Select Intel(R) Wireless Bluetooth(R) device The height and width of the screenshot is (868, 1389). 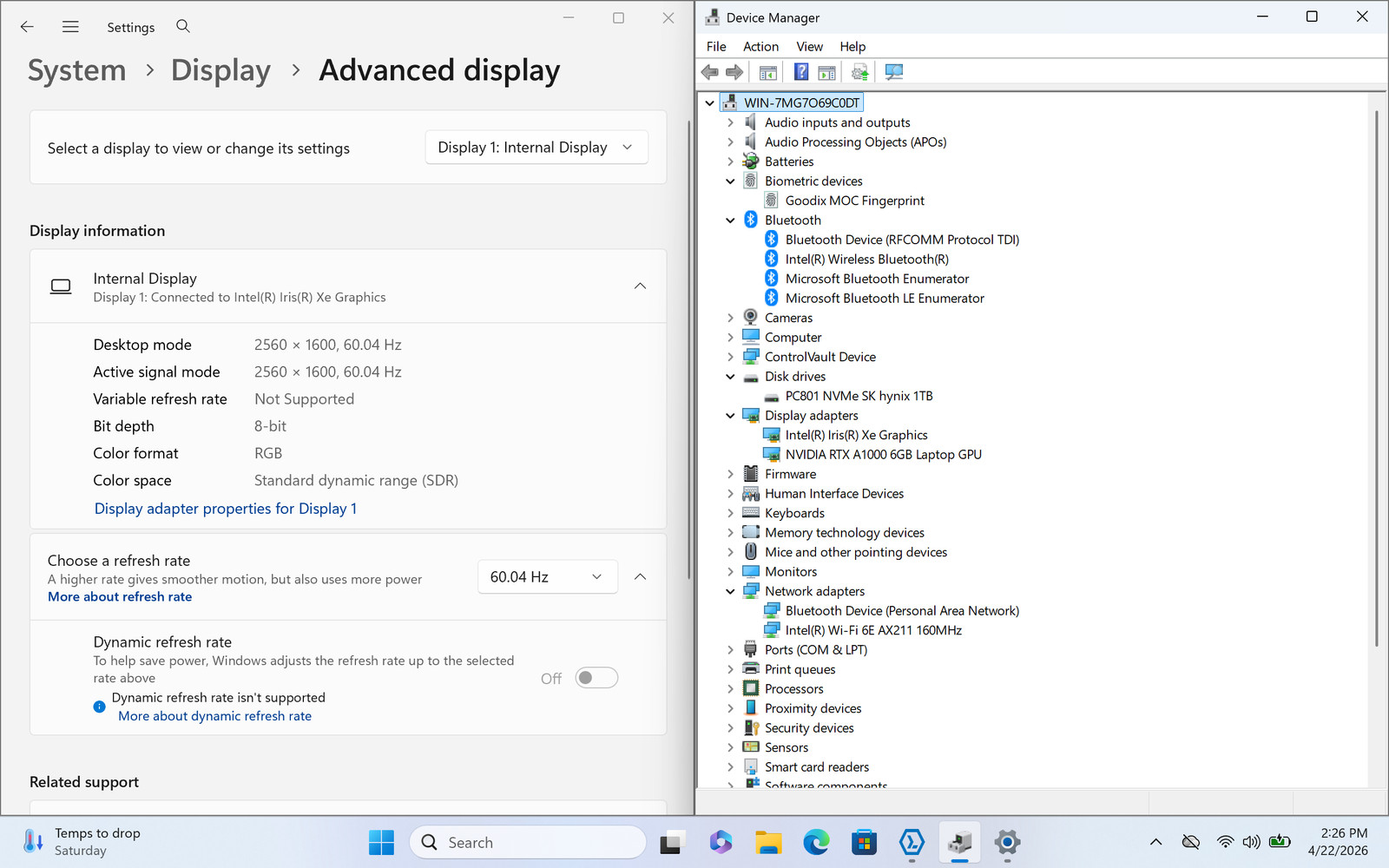pos(866,260)
